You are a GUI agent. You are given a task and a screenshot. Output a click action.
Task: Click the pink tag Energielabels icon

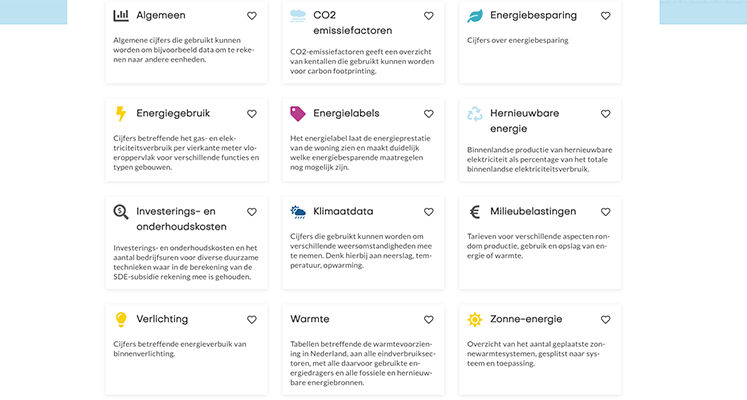298,114
